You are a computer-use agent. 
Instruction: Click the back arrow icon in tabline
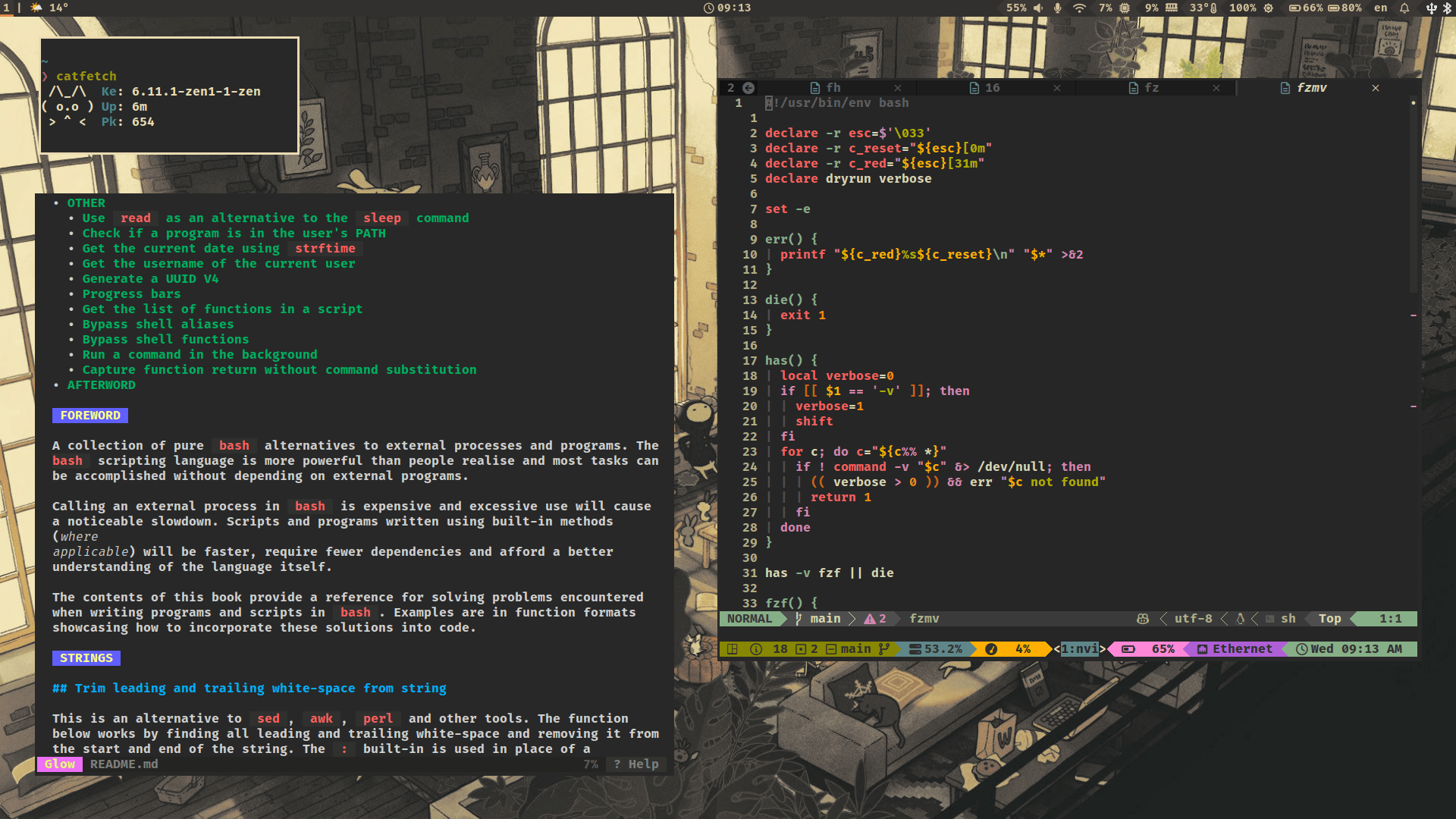tap(748, 88)
